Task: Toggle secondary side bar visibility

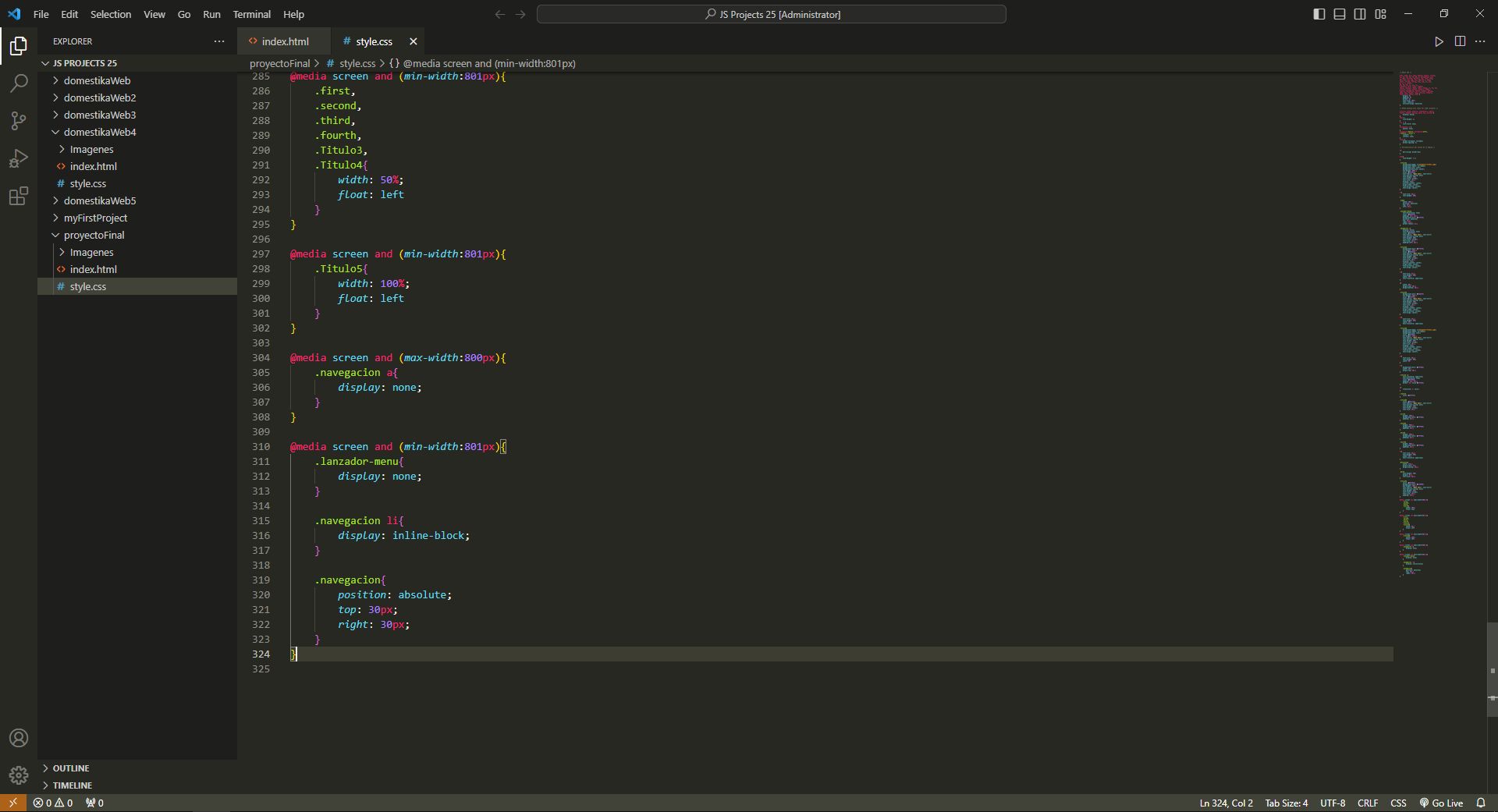Action: coord(1360,14)
